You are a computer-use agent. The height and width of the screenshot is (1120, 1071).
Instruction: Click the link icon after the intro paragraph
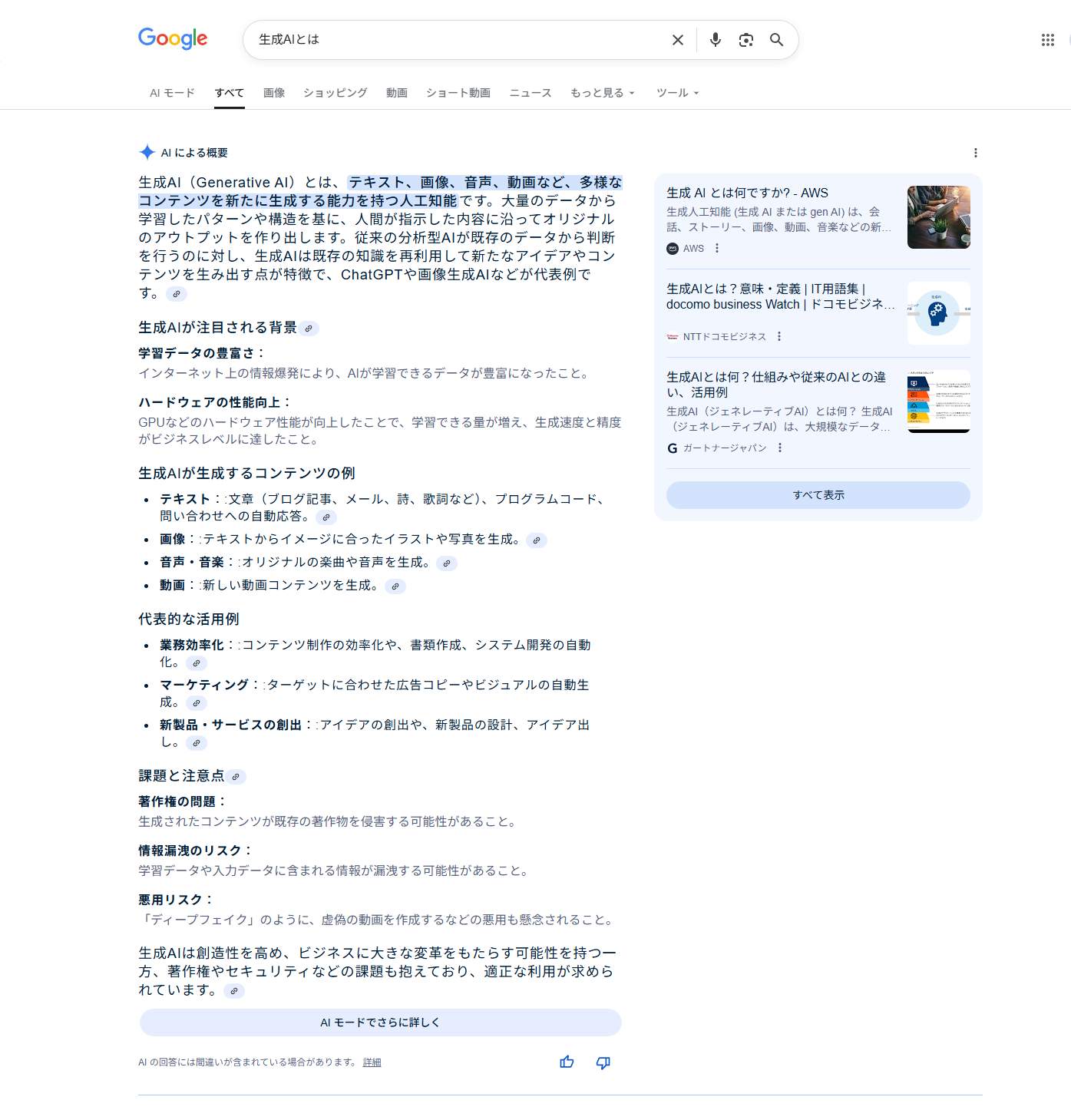[177, 294]
